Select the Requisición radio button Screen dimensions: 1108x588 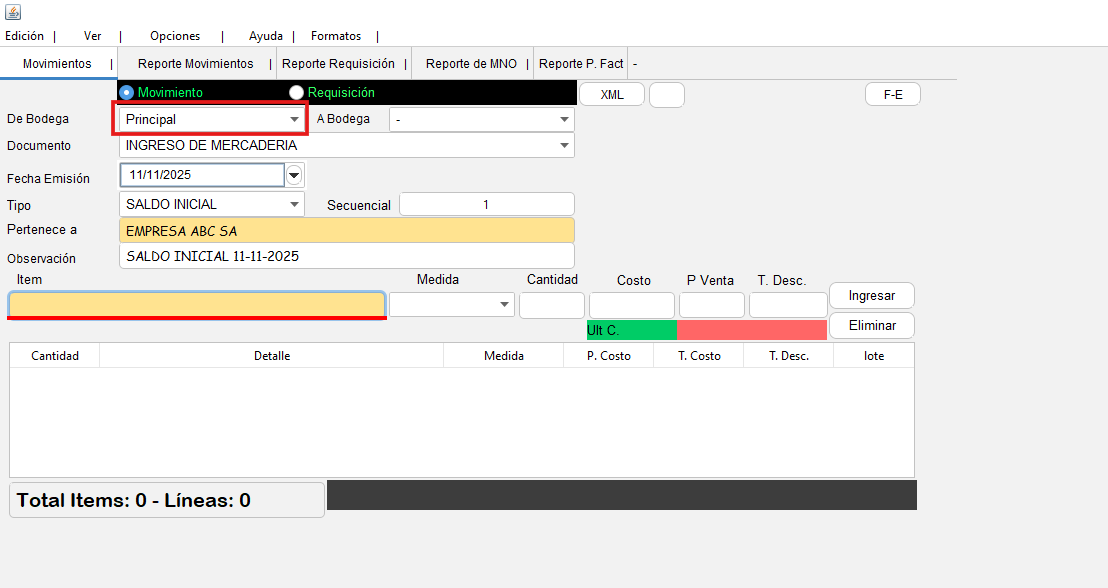click(x=297, y=92)
